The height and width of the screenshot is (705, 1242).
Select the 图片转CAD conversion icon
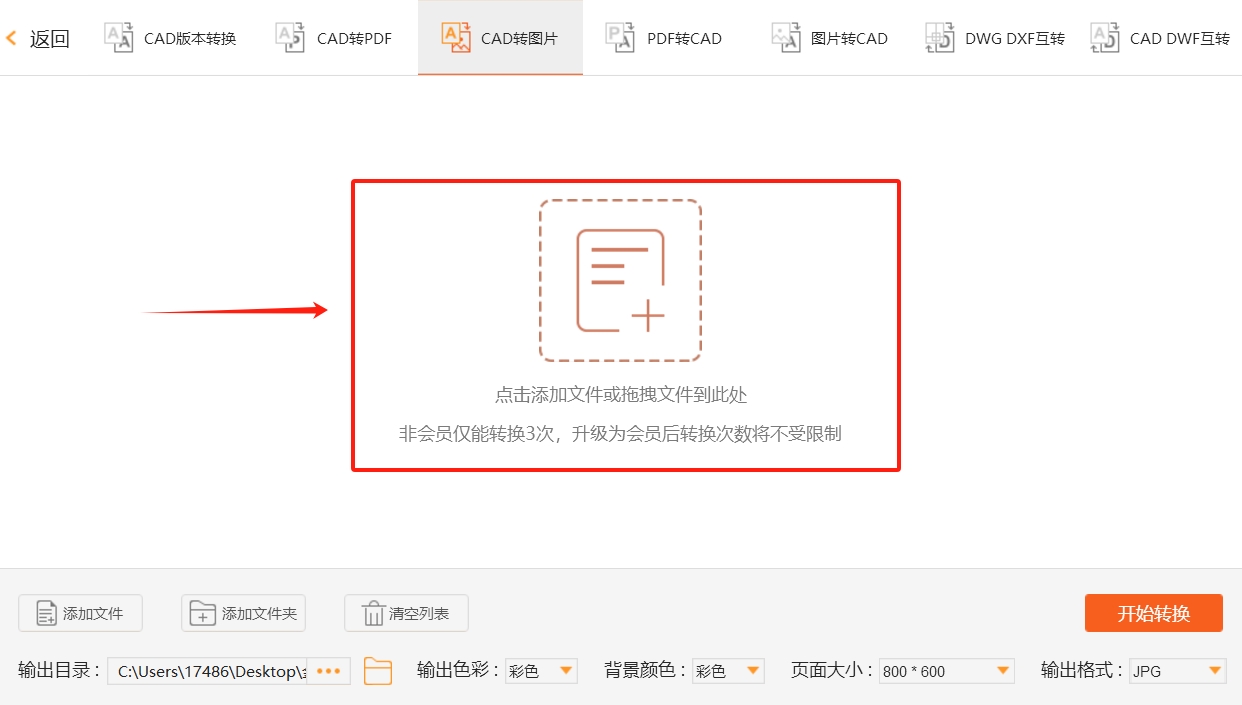pyautogui.click(x=787, y=37)
